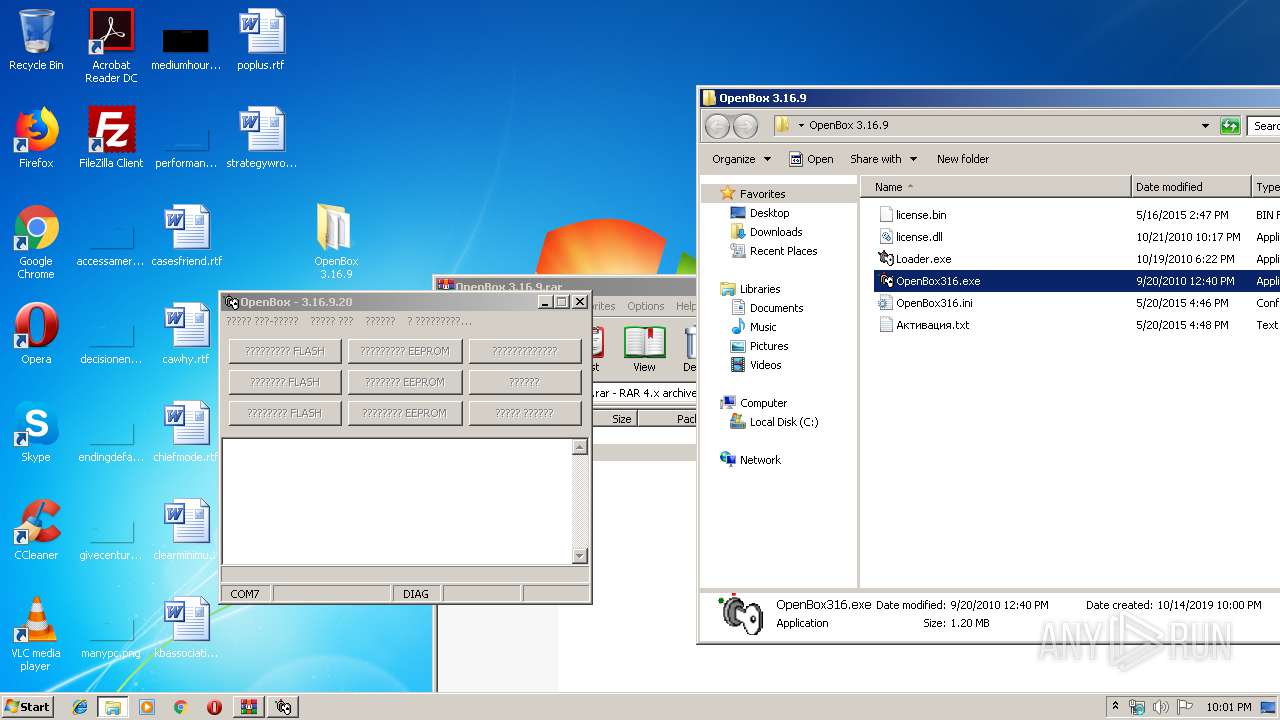1280x720 pixels.
Task: Launch Opera desktop shortcut
Action: [36, 334]
